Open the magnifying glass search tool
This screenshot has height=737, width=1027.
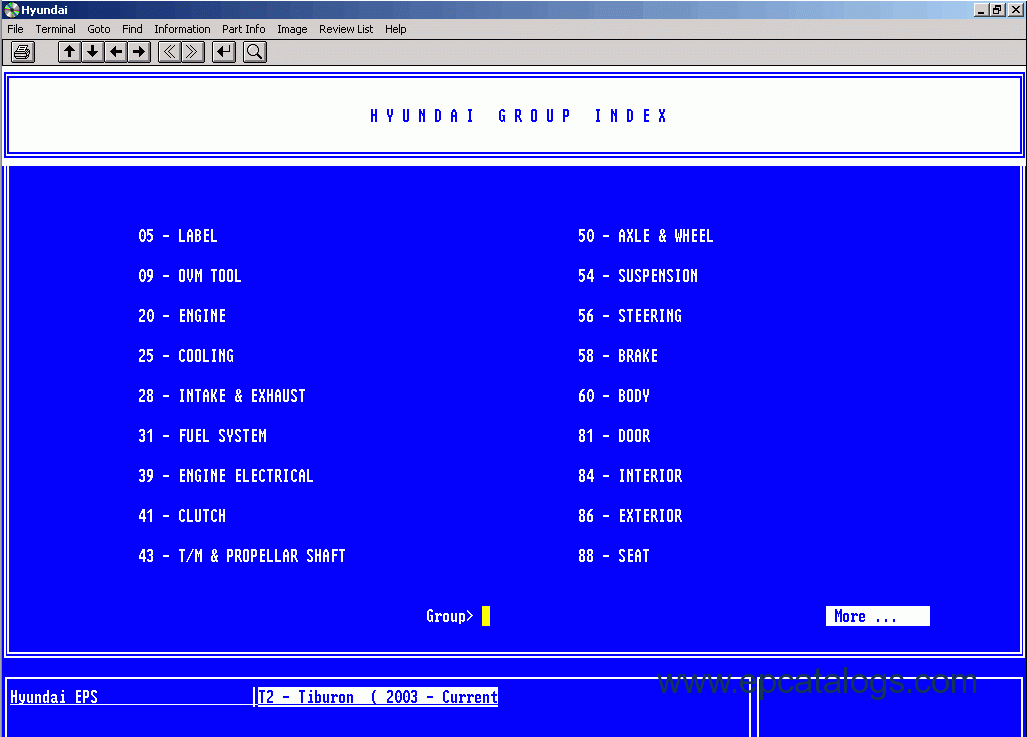pos(254,52)
